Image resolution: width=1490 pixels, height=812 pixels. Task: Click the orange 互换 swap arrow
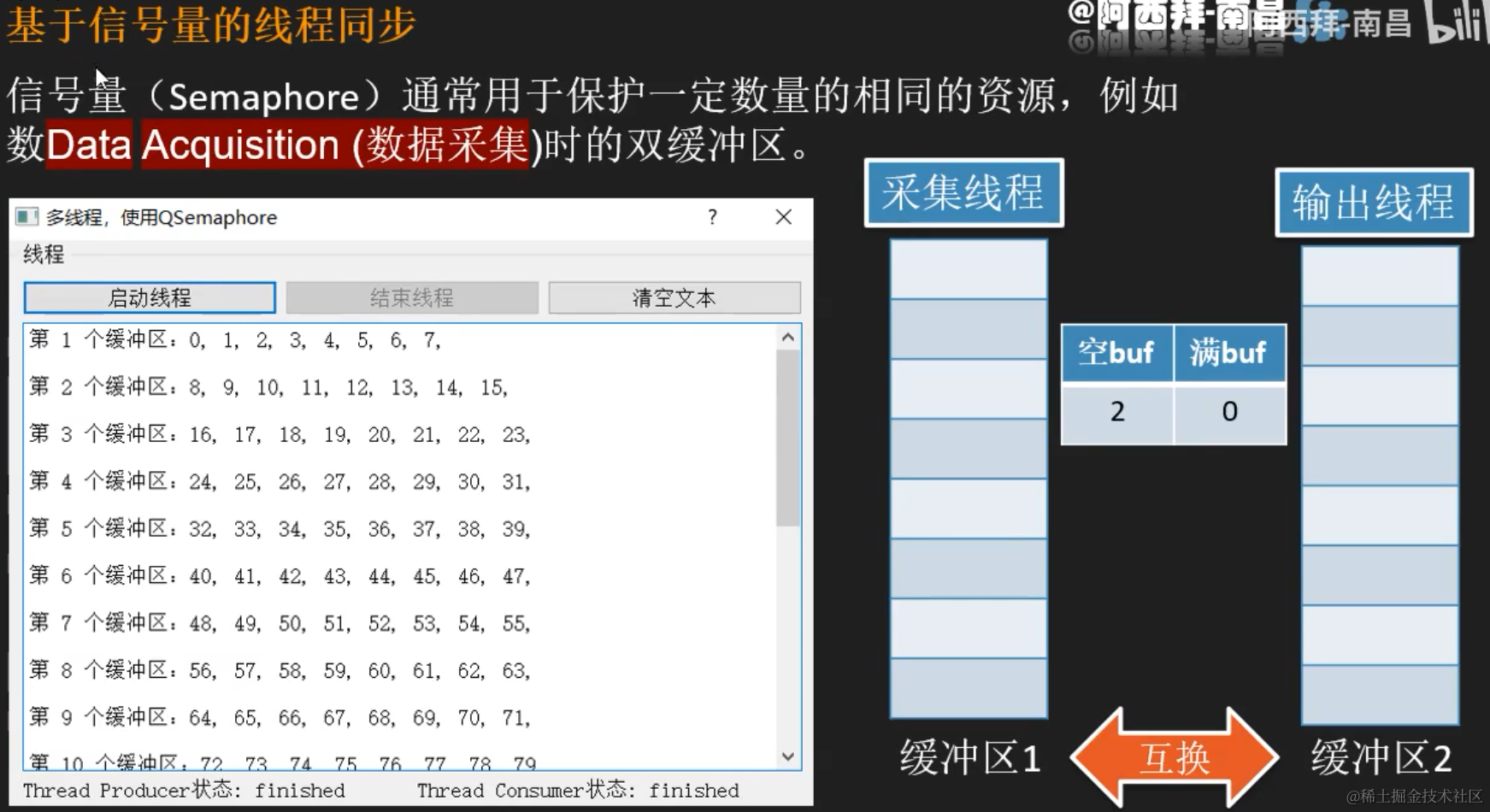pos(1175,756)
